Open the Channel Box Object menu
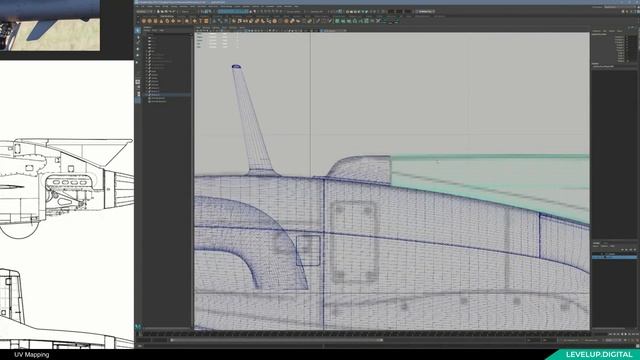 point(611,31)
